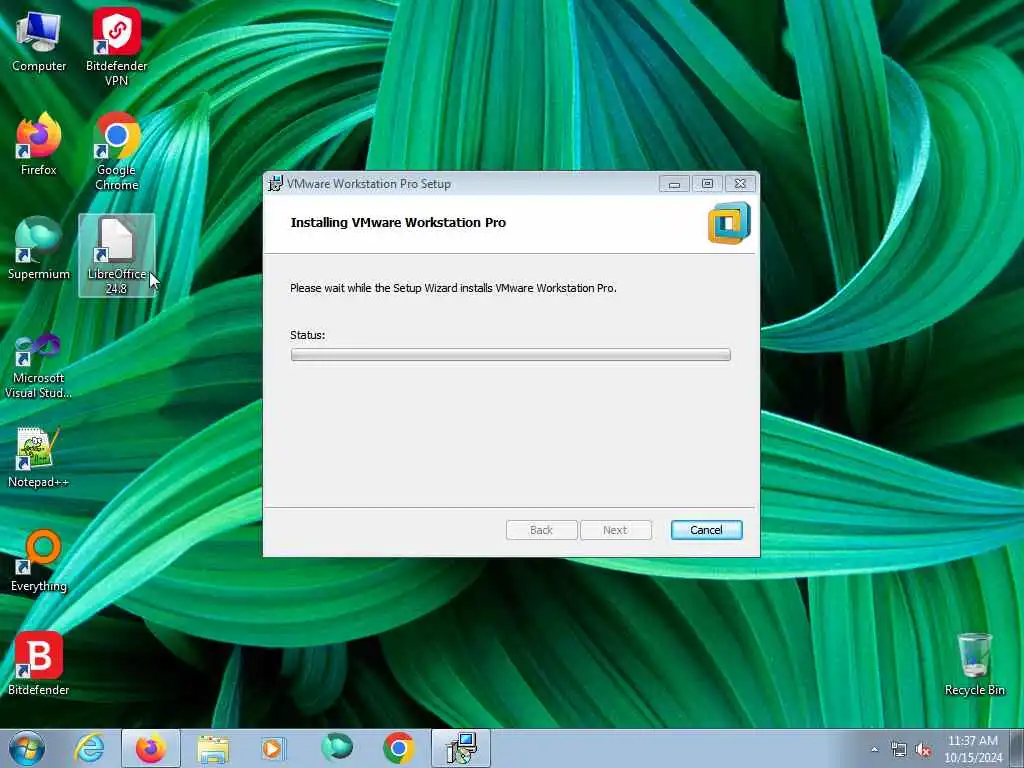
Task: Open Windows Explorer from the taskbar
Action: point(213,748)
